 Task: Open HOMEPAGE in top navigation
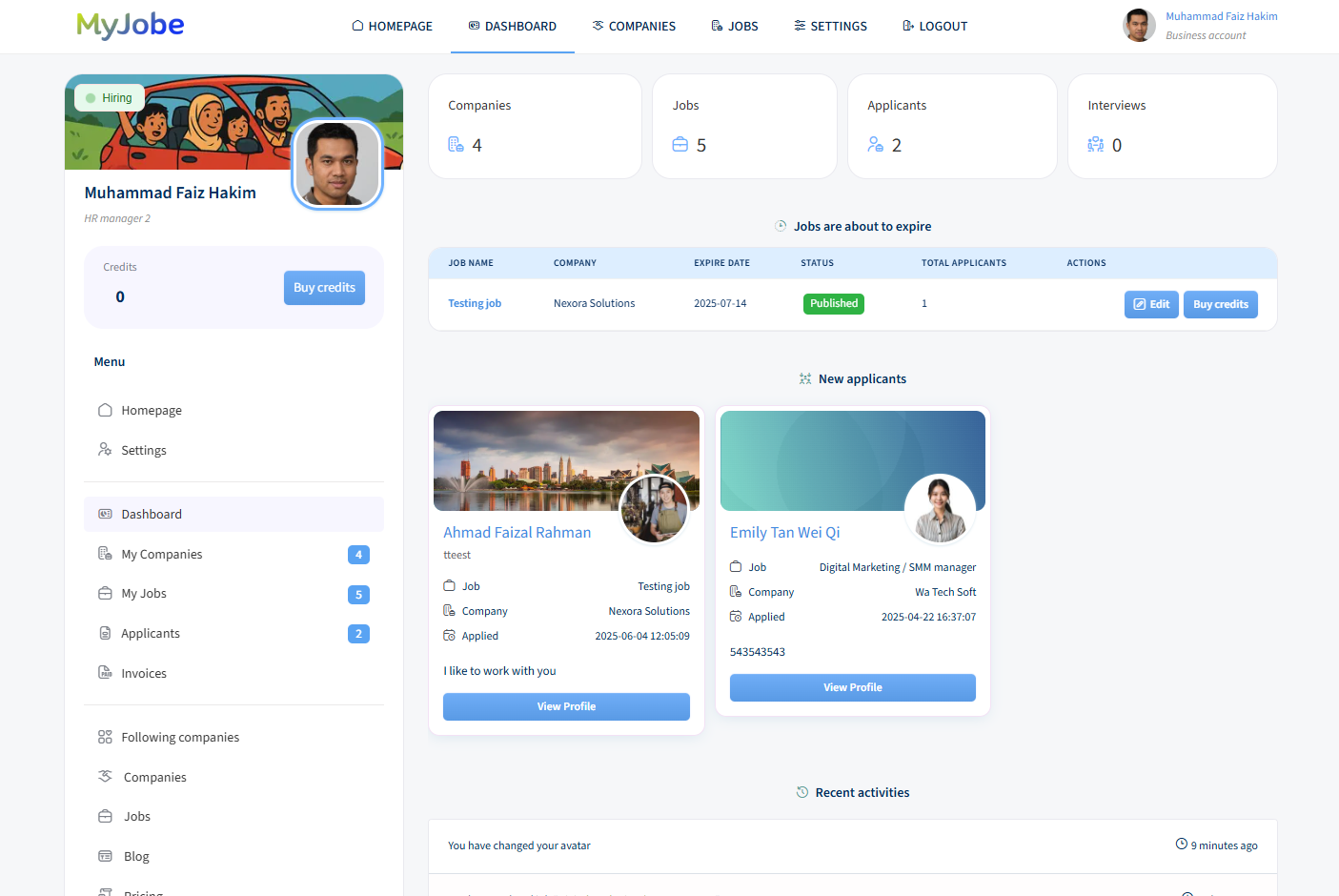392,26
